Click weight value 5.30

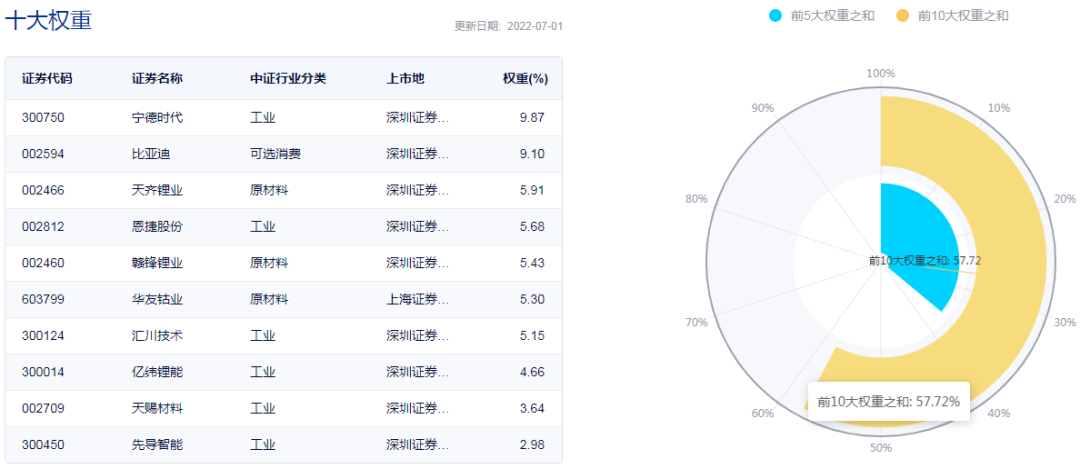[x=532, y=300]
